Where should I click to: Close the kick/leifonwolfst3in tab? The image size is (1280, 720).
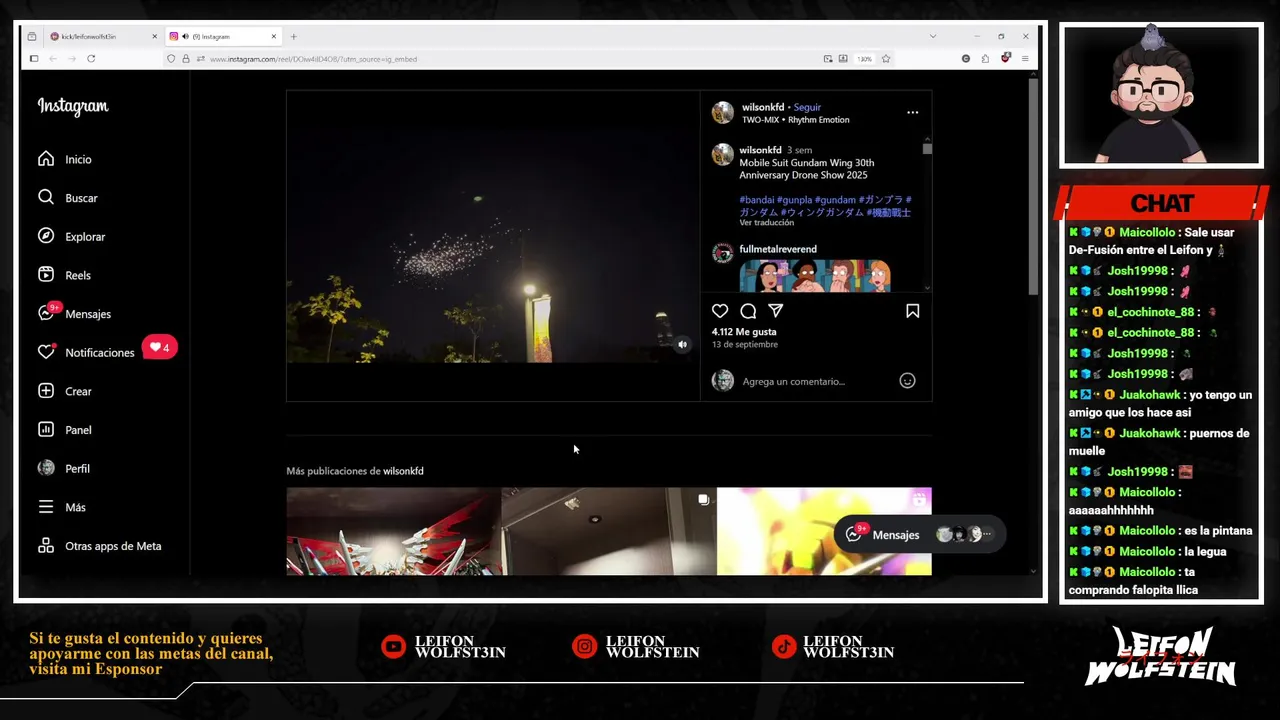pyautogui.click(x=155, y=36)
